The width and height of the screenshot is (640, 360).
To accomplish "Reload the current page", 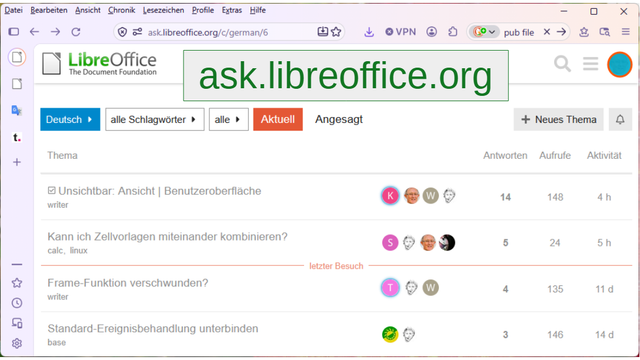I will tap(76, 32).
